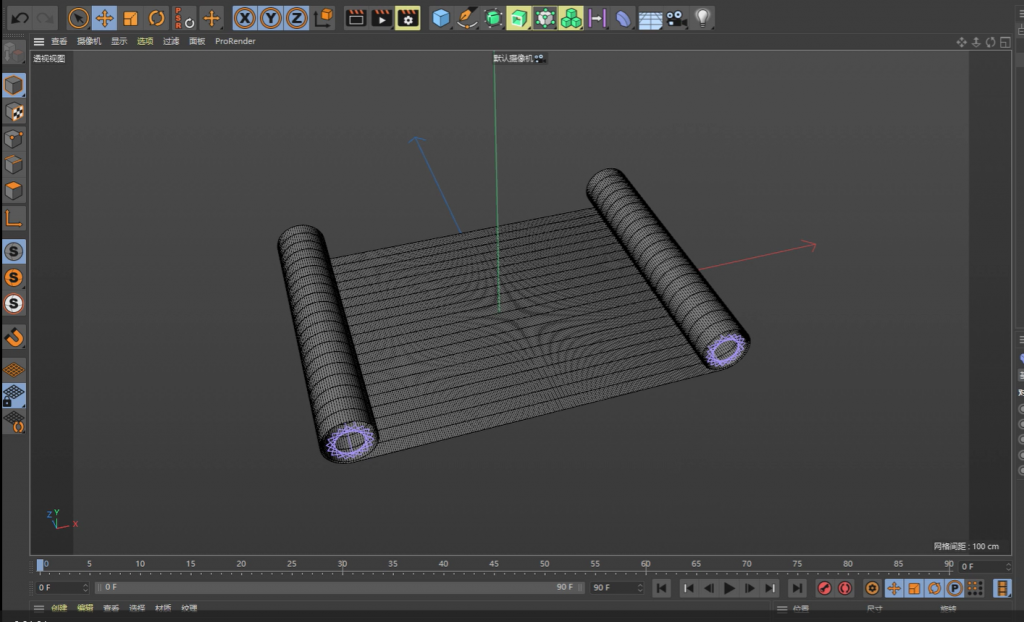Open the 显示 display menu
Viewport: 1024px width, 622px height.
(119, 41)
